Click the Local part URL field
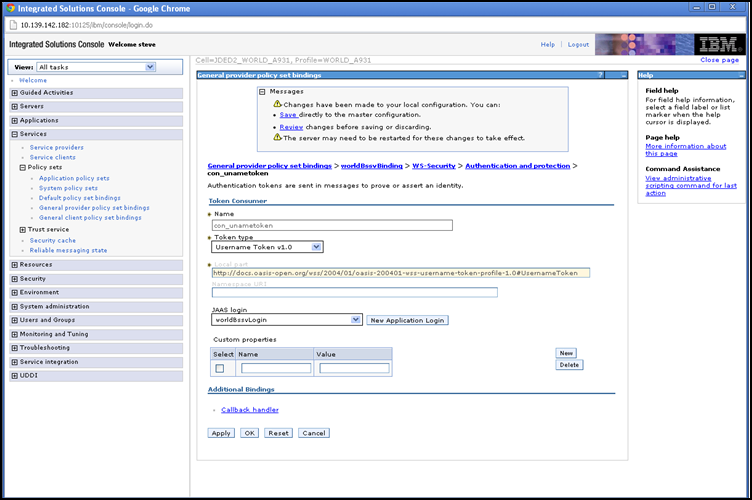This screenshot has height=500, width=752. pyautogui.click(x=401, y=273)
